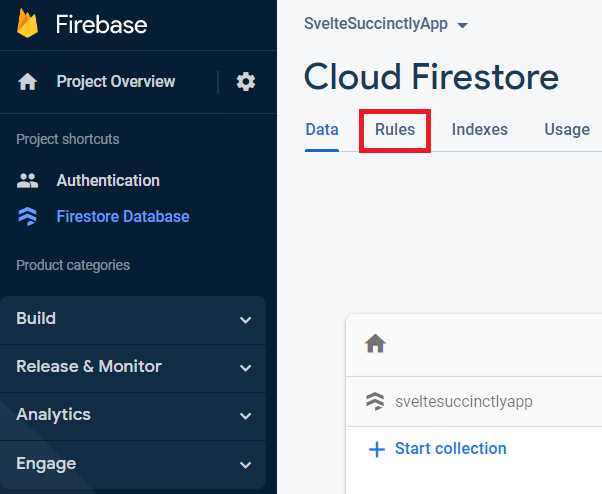Expand the Release & Monitor category

tap(133, 367)
